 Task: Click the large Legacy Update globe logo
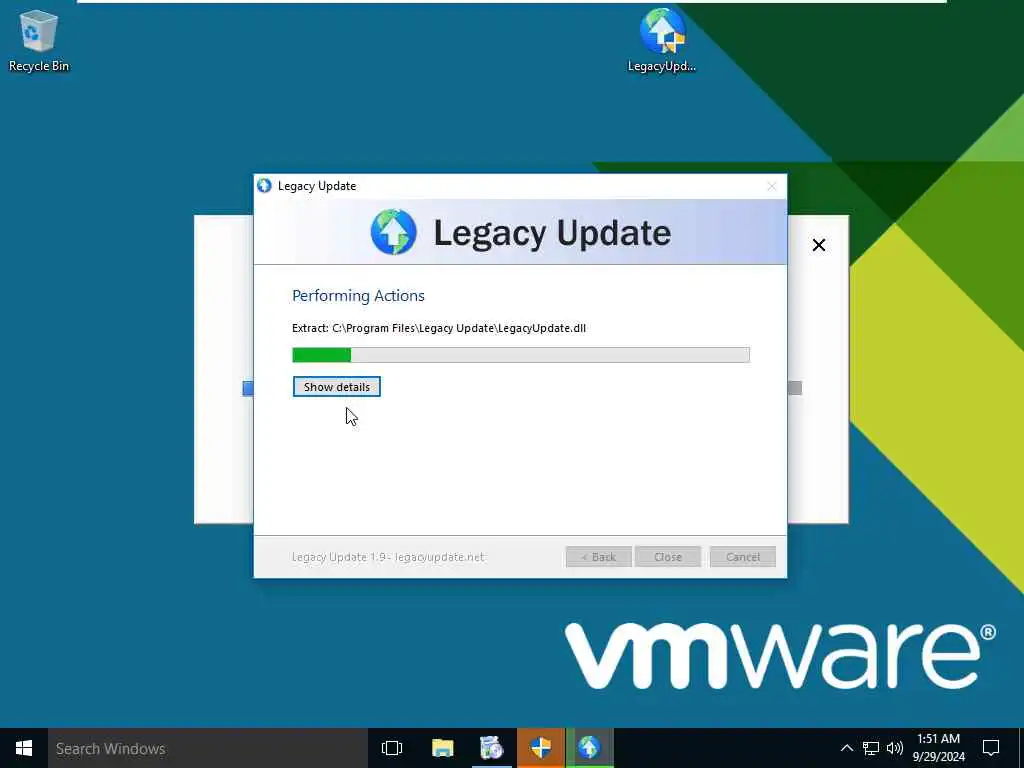click(393, 232)
